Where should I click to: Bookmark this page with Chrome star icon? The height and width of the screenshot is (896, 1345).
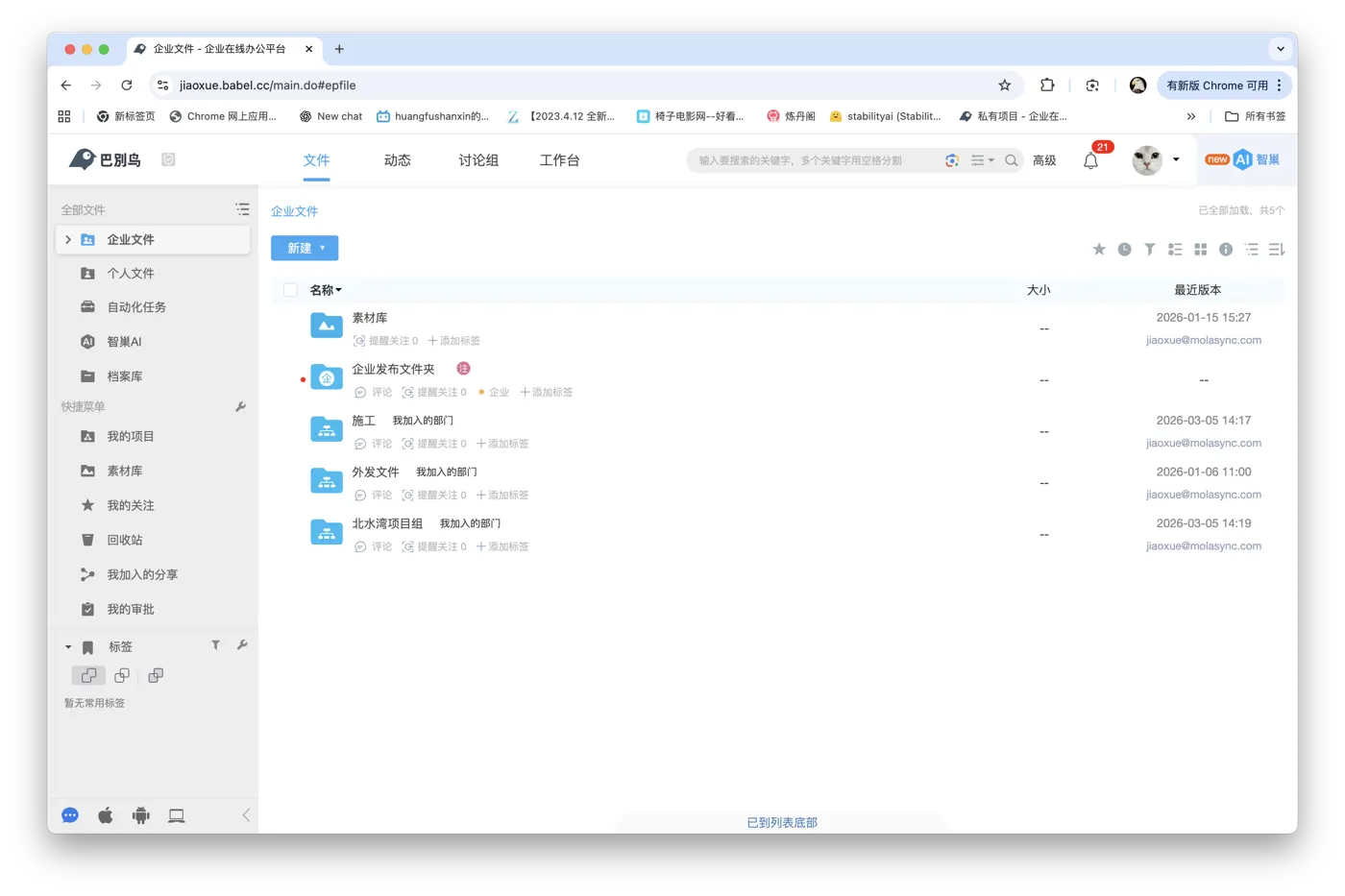point(1005,85)
